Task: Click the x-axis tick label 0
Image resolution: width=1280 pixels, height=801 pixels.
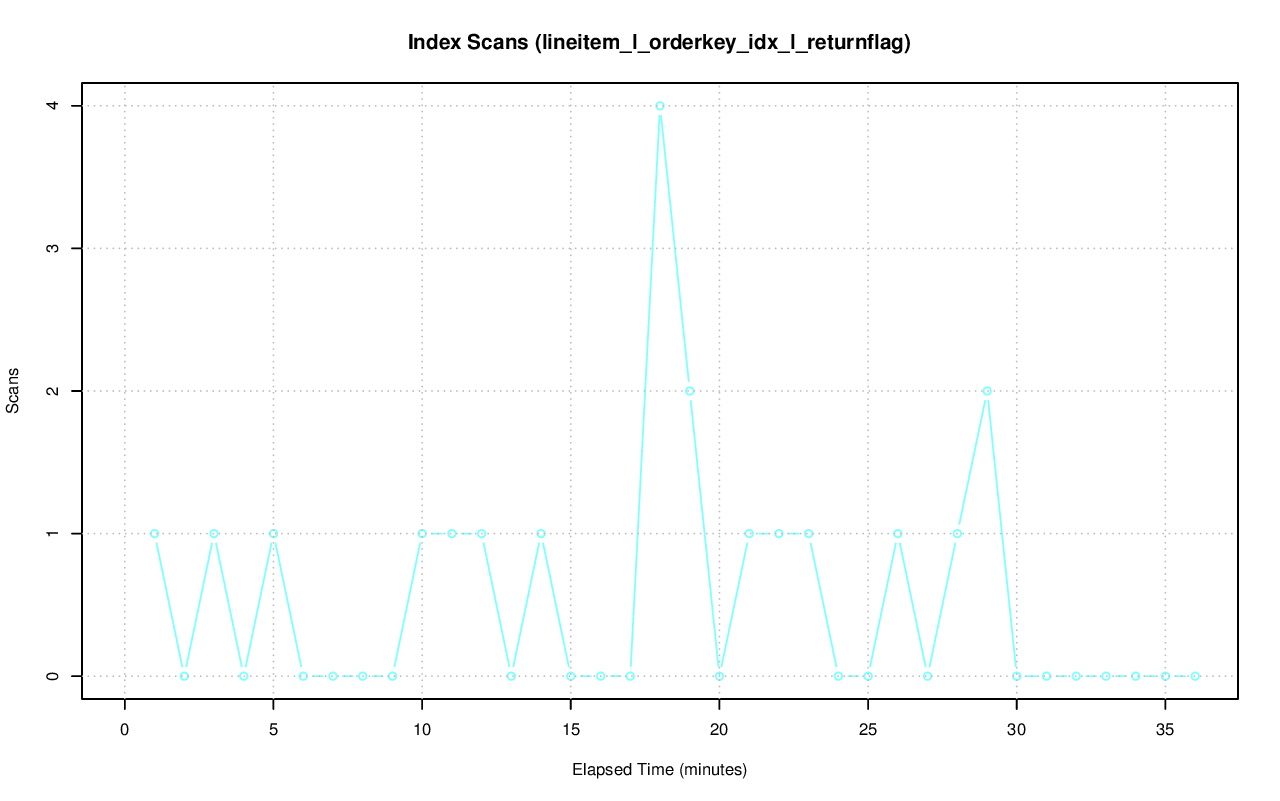Action: click(x=125, y=729)
